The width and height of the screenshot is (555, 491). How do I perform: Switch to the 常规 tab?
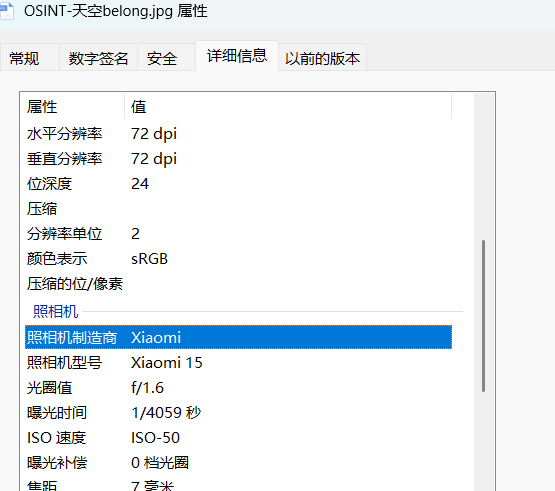coord(29,57)
